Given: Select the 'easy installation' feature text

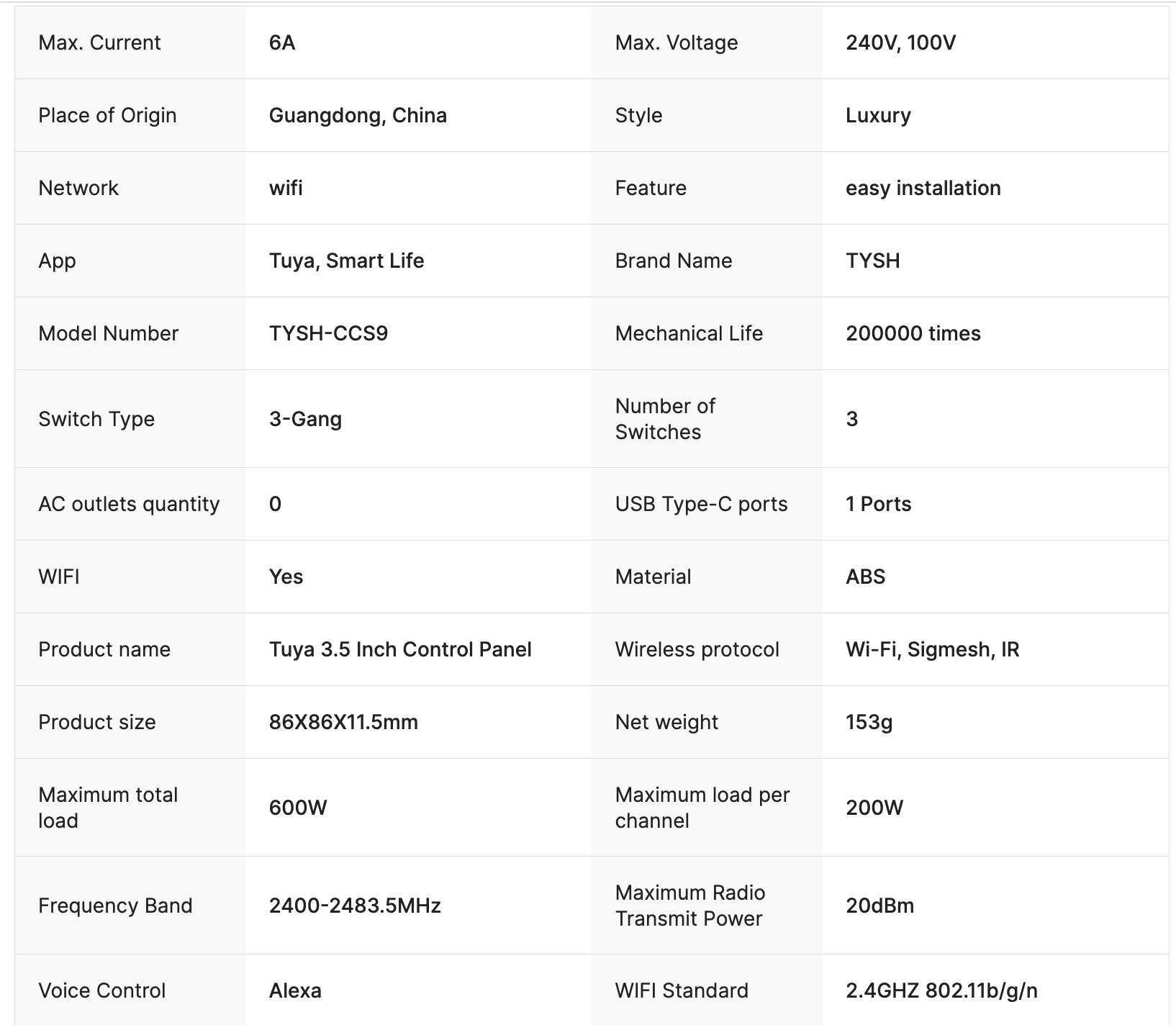Looking at the screenshot, I should [x=923, y=188].
